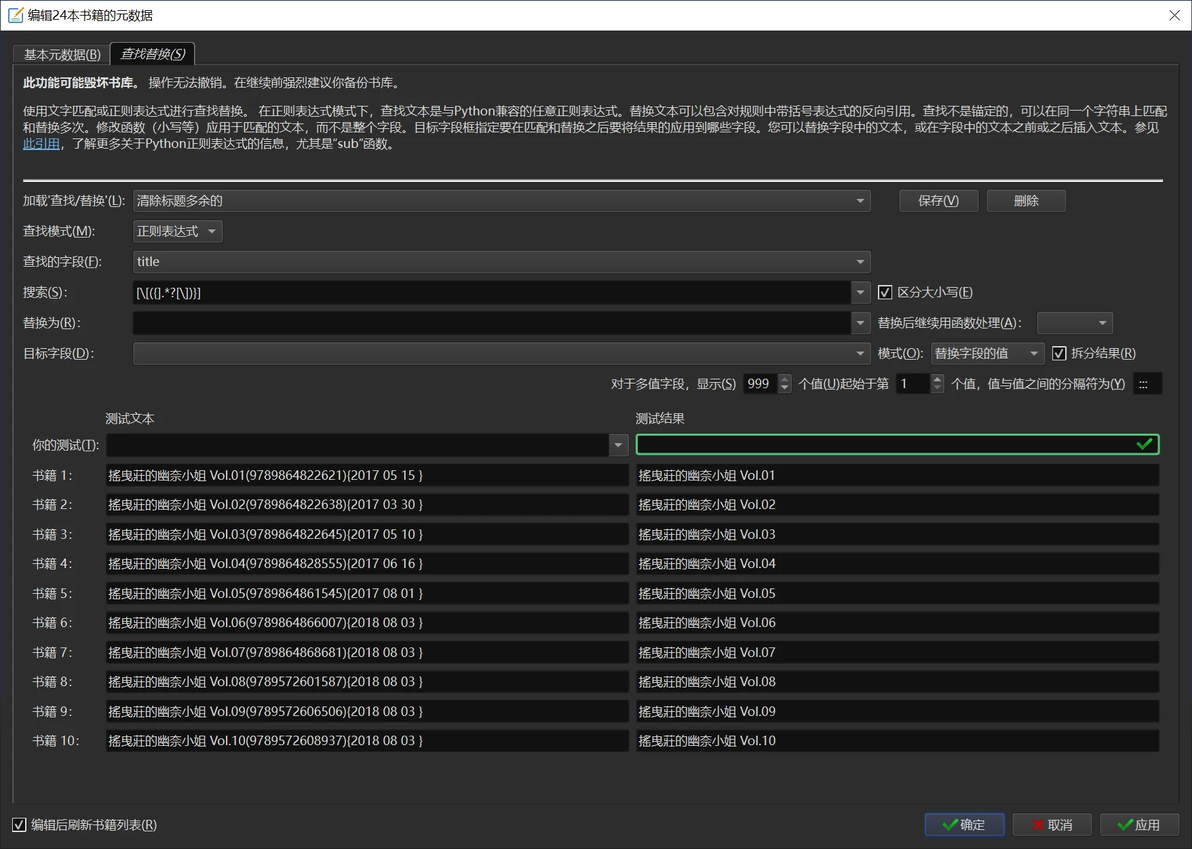
Task: Open the 目标字段 dropdown
Action: pos(502,353)
